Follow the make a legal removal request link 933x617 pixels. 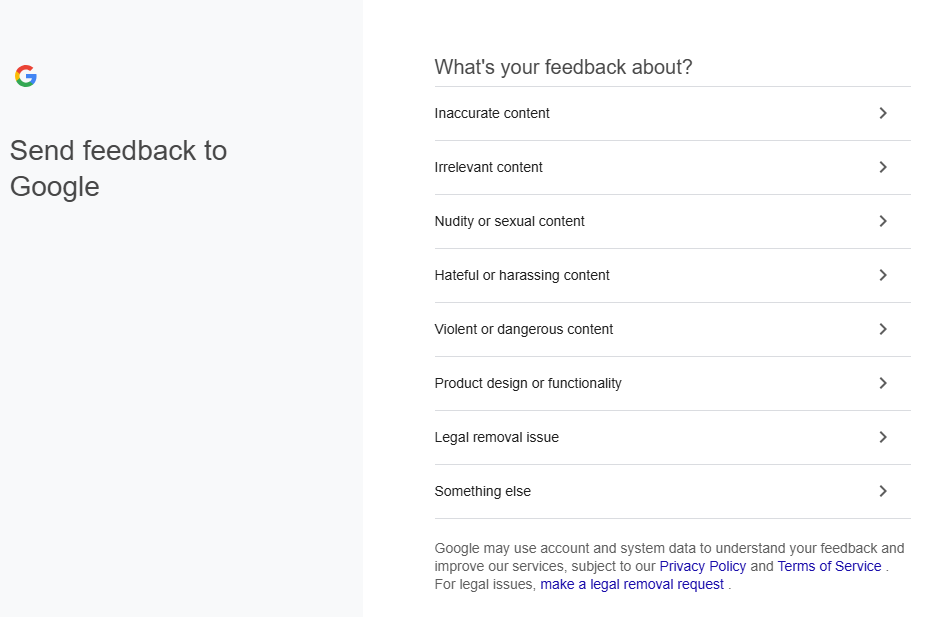[632, 584]
